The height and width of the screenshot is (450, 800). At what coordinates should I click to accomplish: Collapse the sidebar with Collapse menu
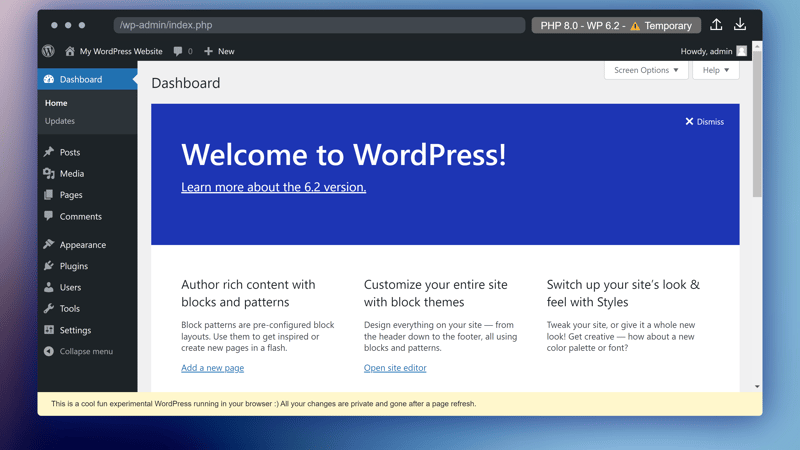point(78,351)
